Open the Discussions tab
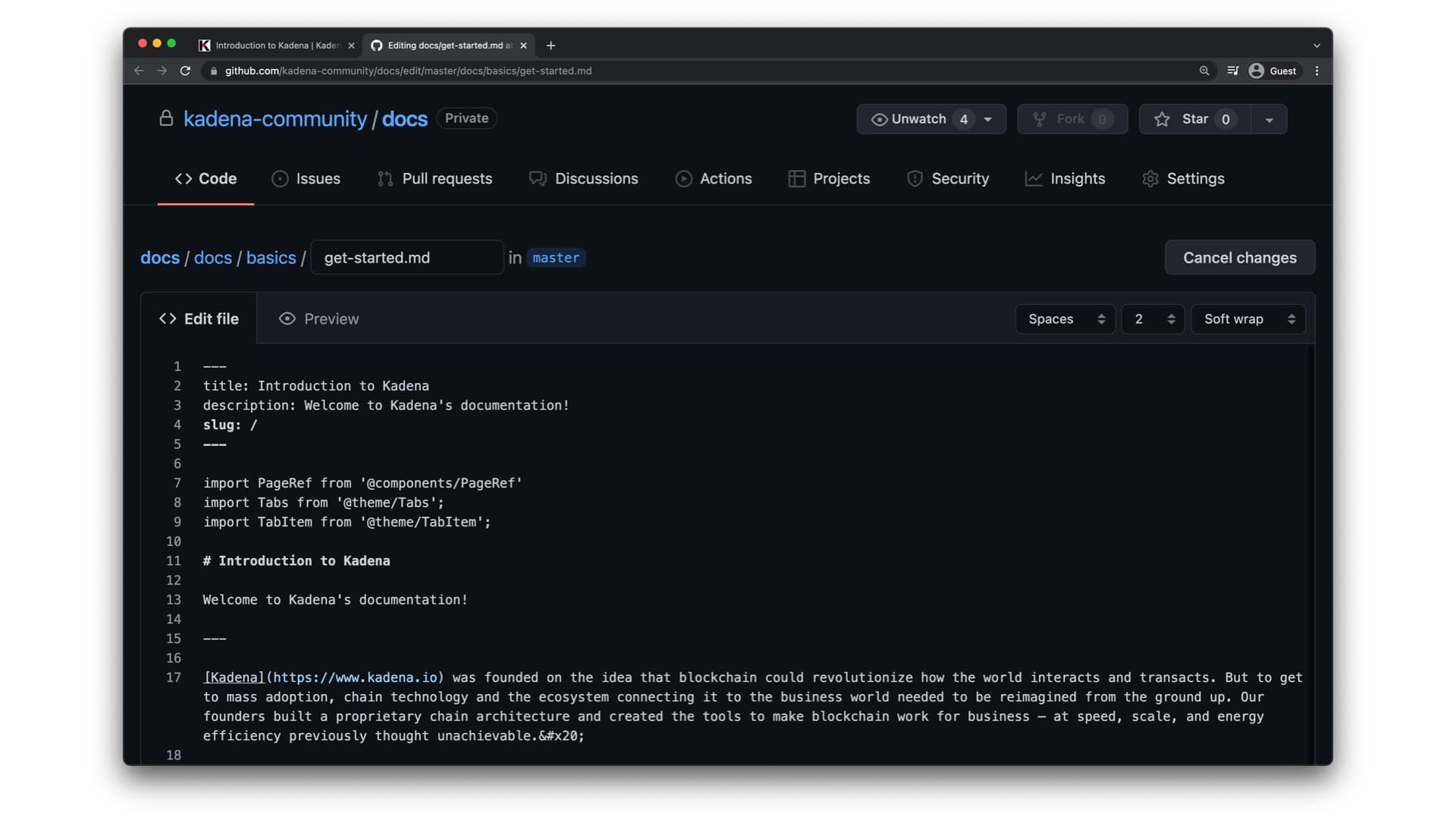 tap(584, 178)
